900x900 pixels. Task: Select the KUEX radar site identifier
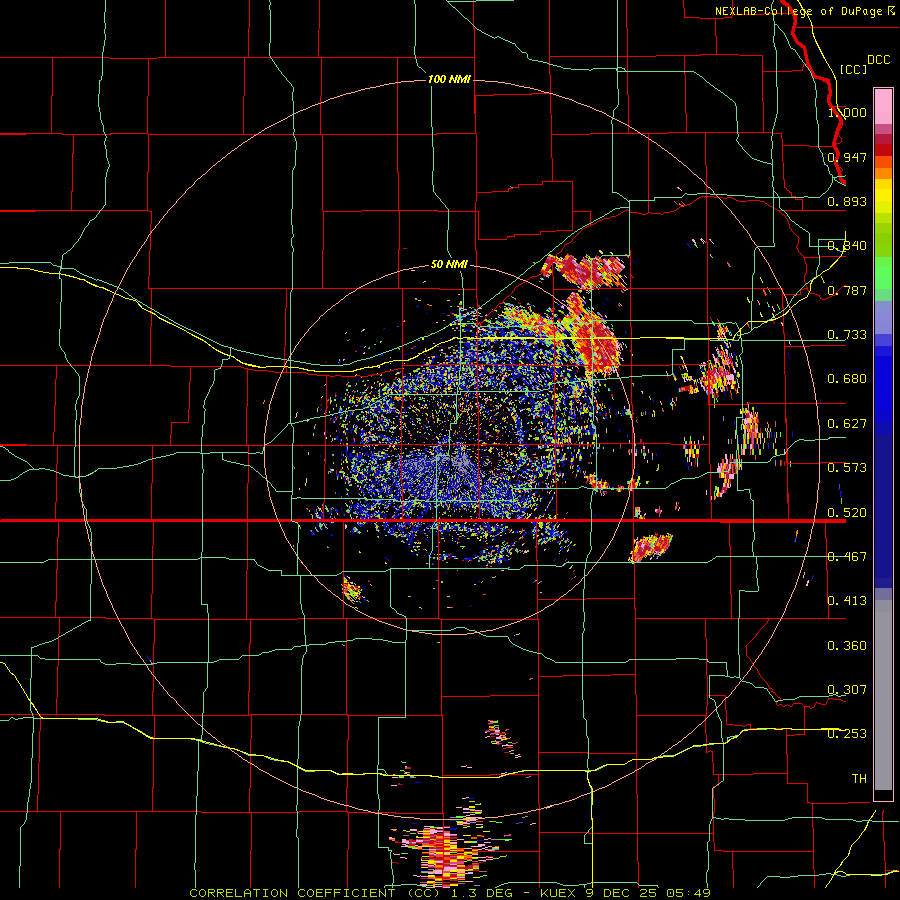point(558,893)
